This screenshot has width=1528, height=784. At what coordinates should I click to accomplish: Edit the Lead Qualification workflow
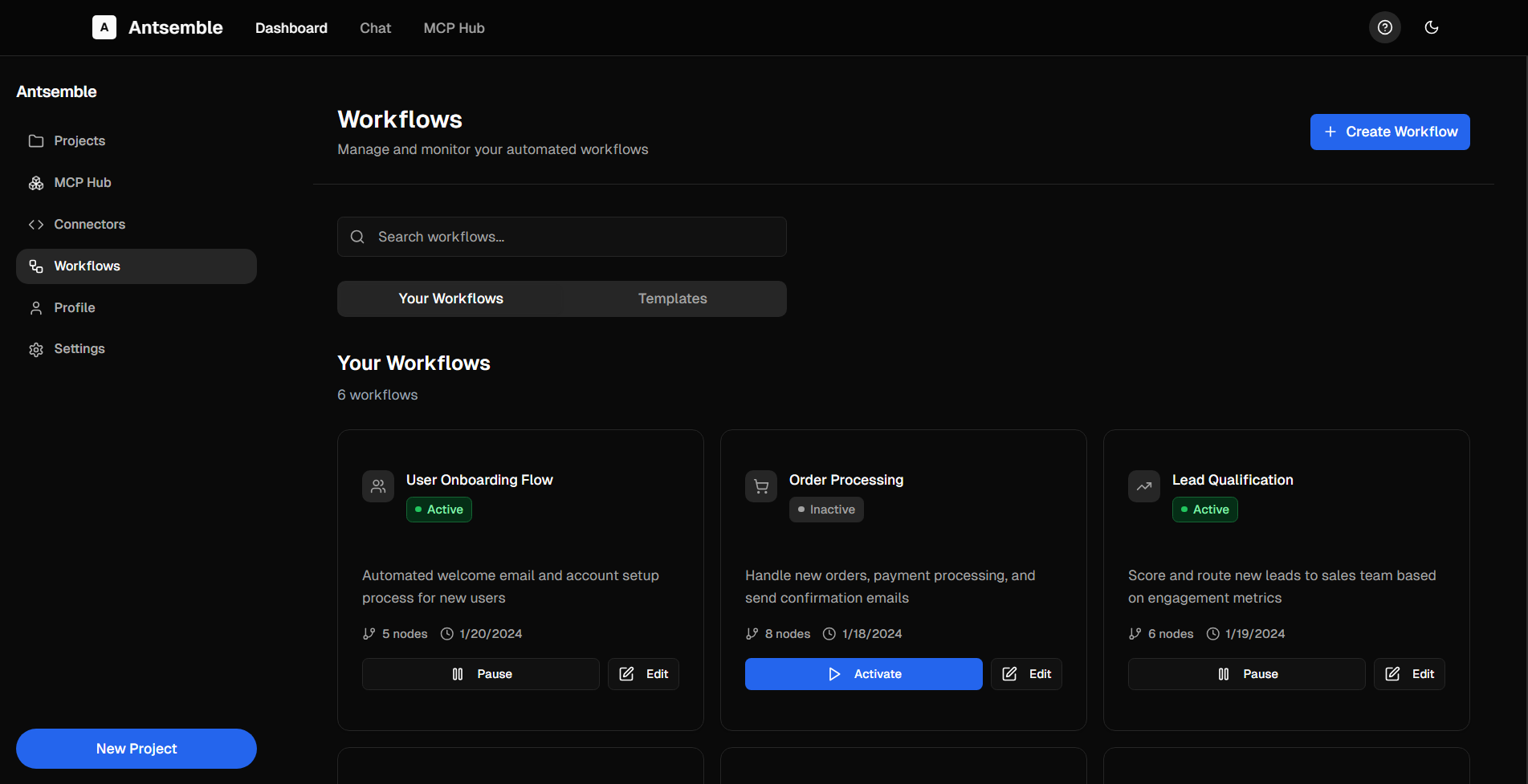tap(1409, 674)
